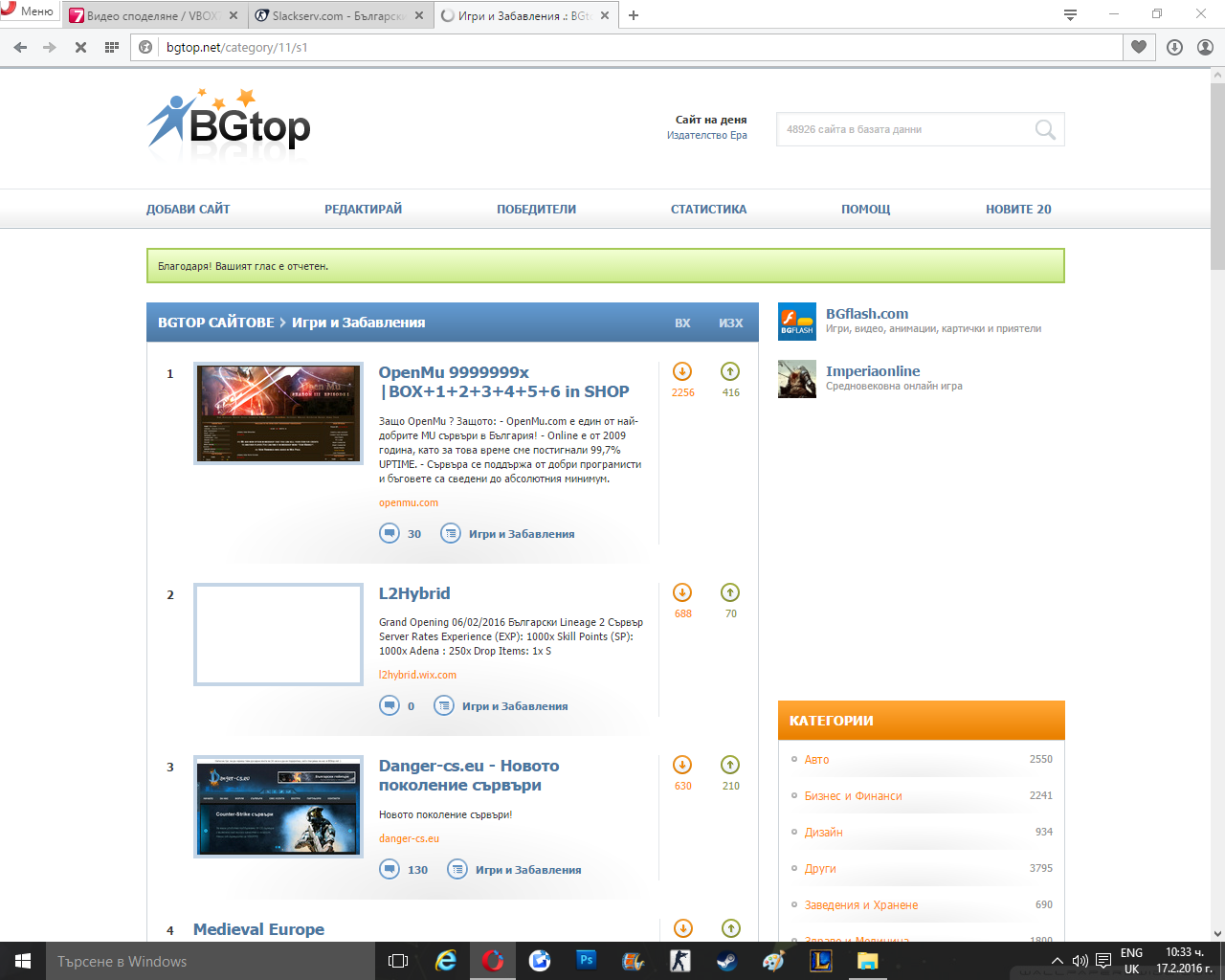The height and width of the screenshot is (980, 1225).
Task: Open File Explorer from the taskbar
Action: [867, 961]
